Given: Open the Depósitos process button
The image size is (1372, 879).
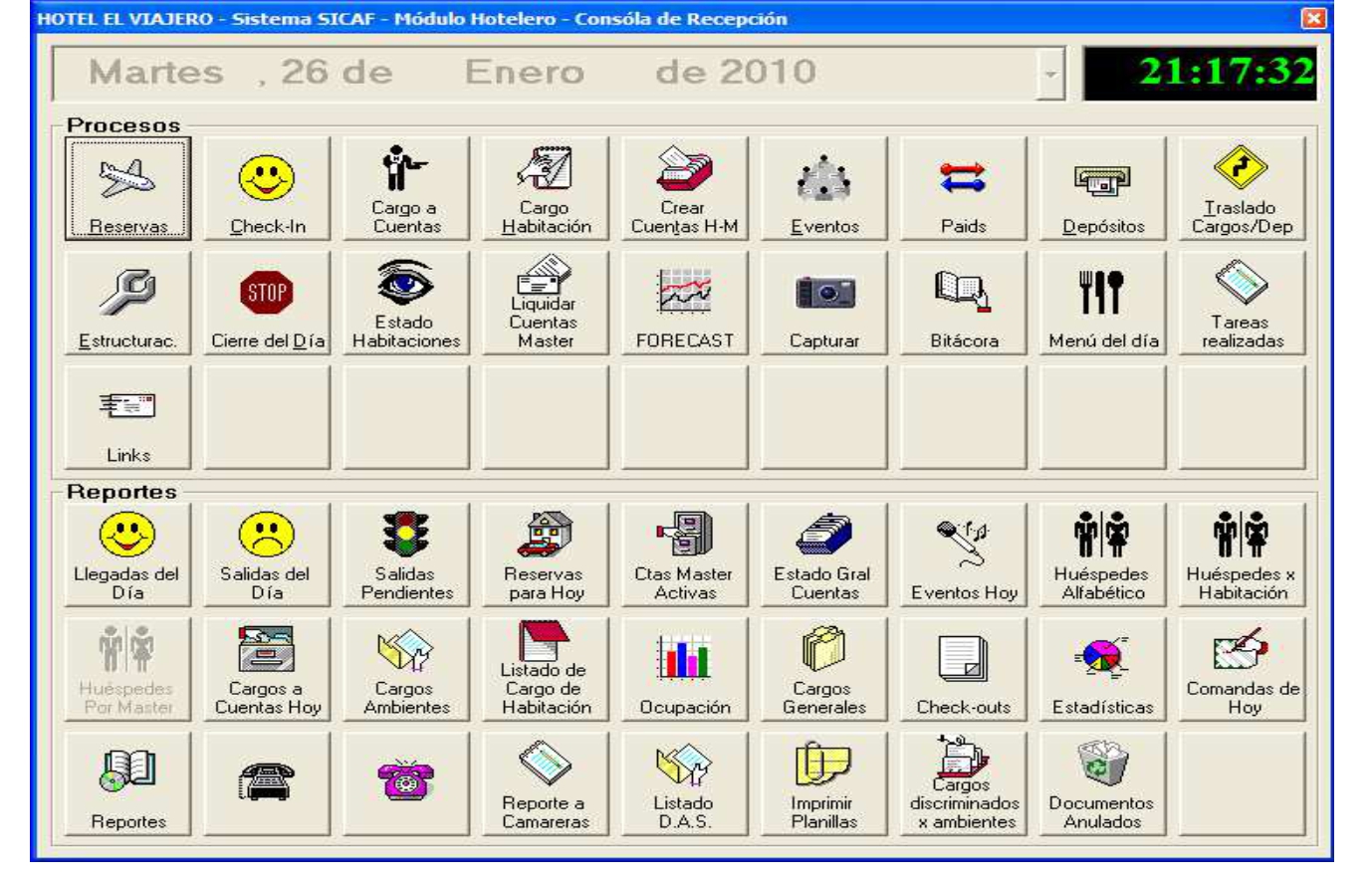Looking at the screenshot, I should tap(1103, 189).
